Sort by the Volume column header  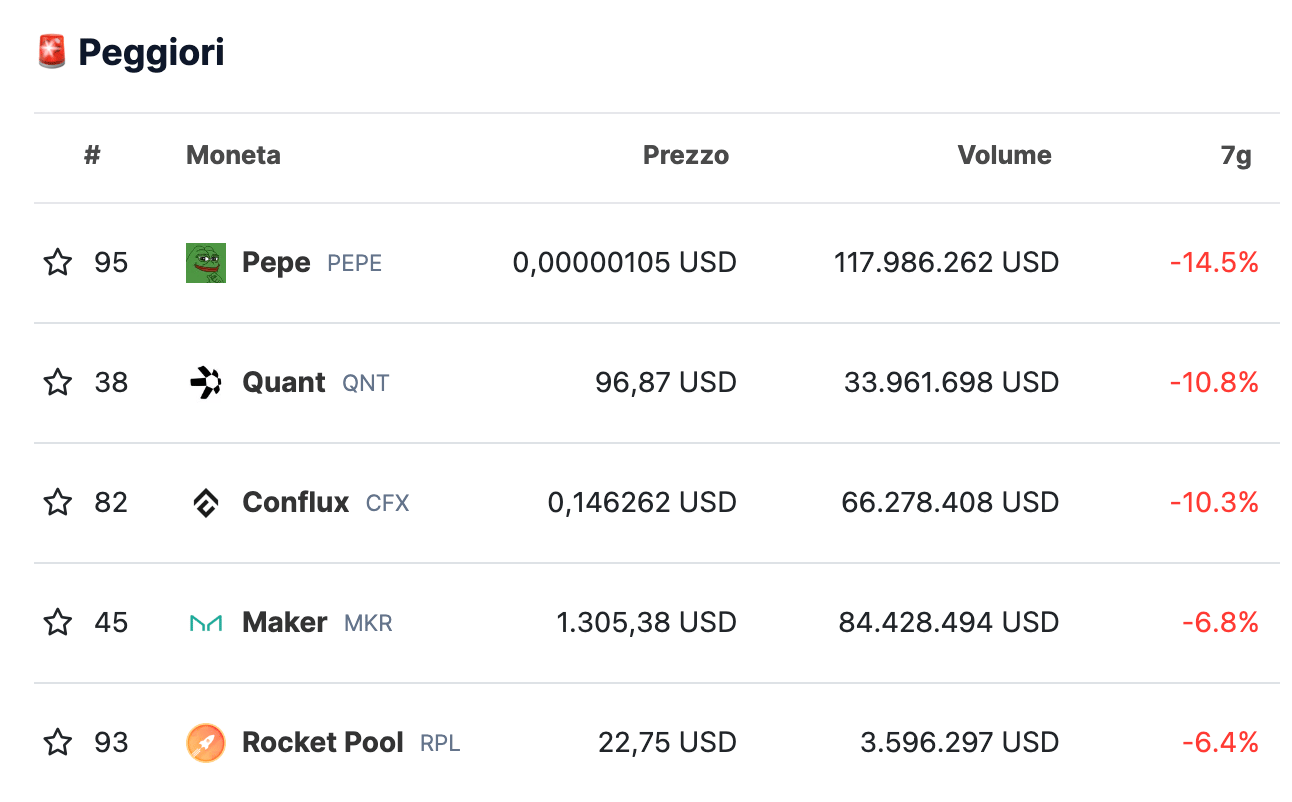point(1004,156)
